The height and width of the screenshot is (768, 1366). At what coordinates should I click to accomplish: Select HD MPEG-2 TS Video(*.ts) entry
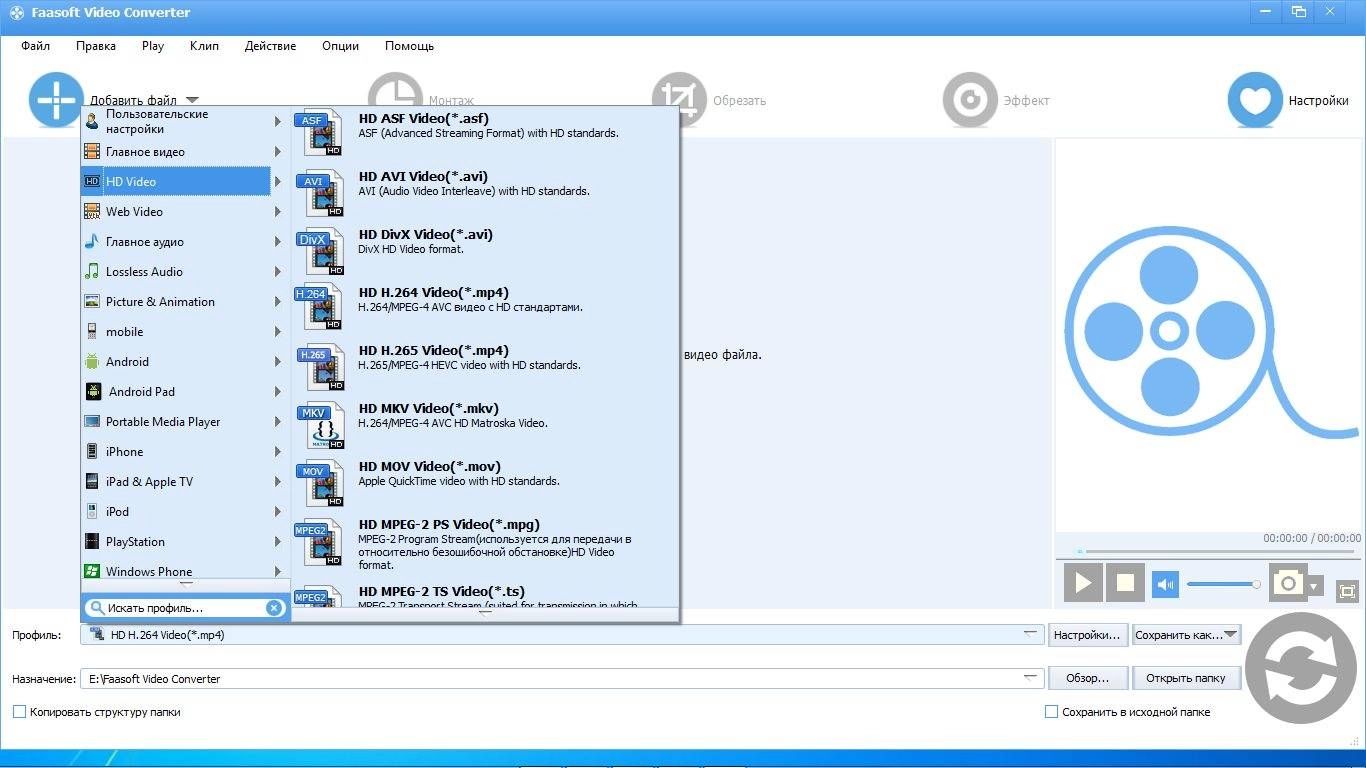pyautogui.click(x=485, y=597)
